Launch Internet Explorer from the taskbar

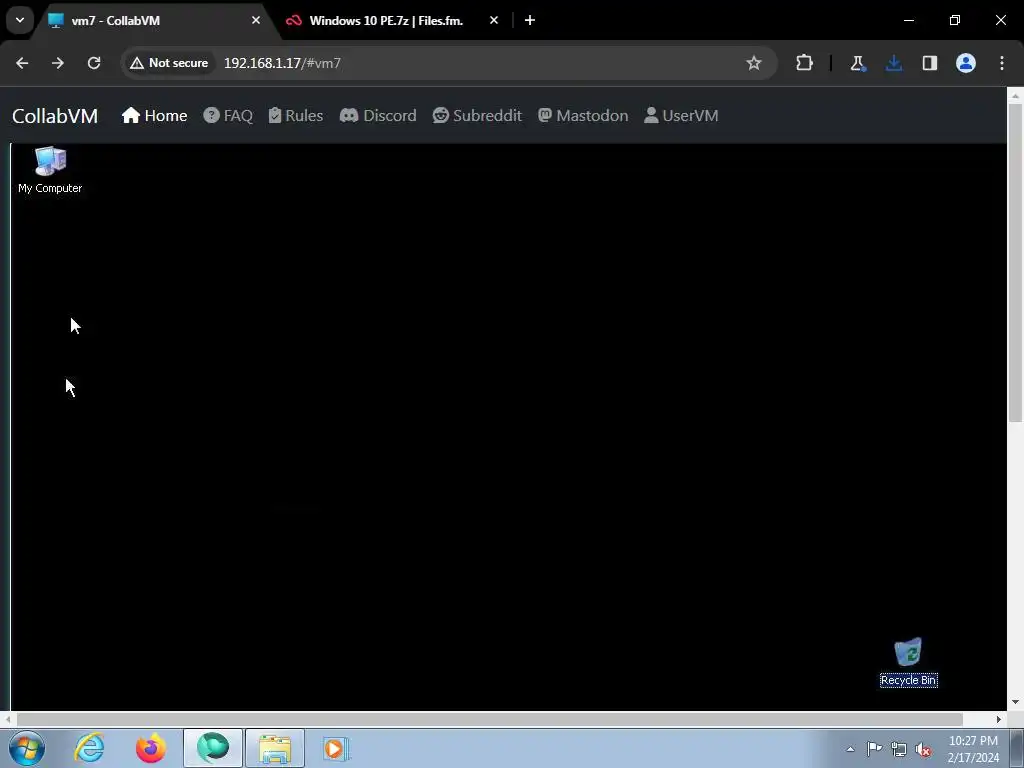click(89, 748)
